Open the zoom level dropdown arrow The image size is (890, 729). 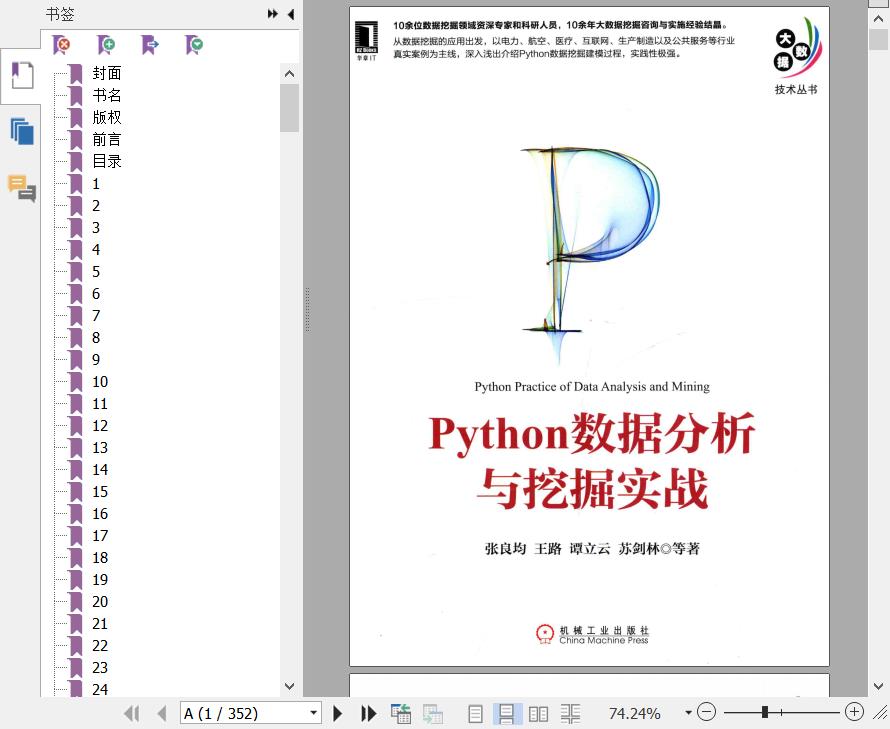(x=688, y=713)
